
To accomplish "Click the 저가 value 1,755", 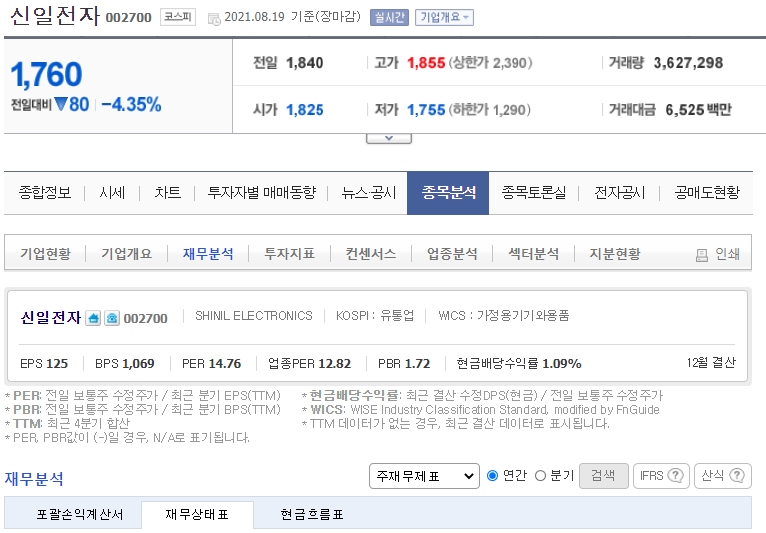I will [426, 110].
